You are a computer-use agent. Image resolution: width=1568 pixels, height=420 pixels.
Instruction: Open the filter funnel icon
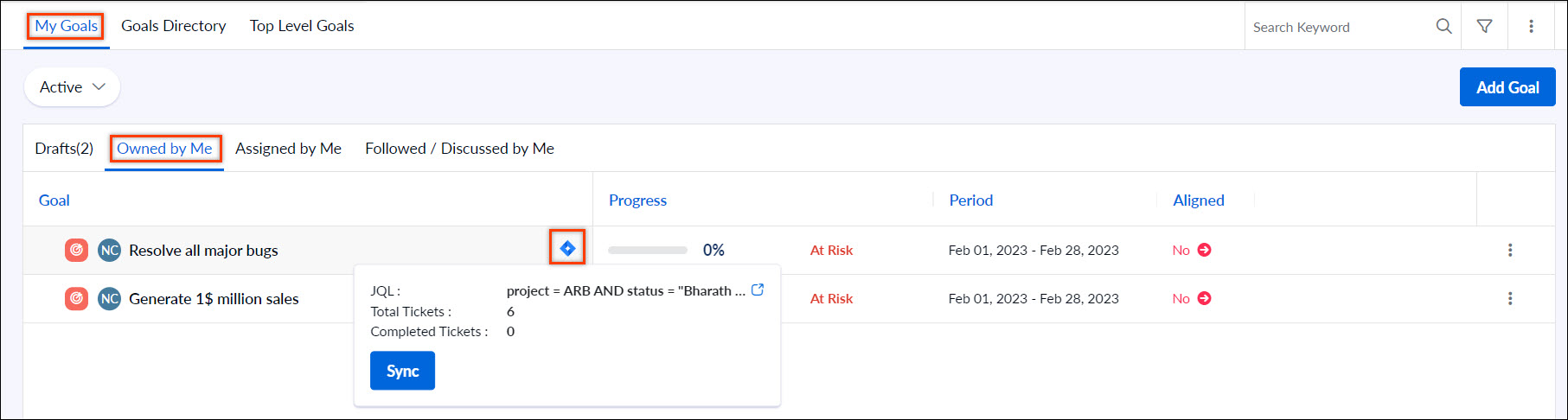1484,26
